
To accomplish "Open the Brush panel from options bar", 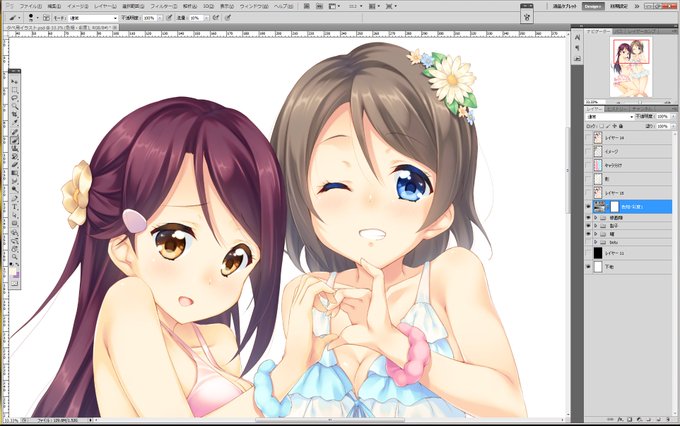I will (x=46, y=18).
